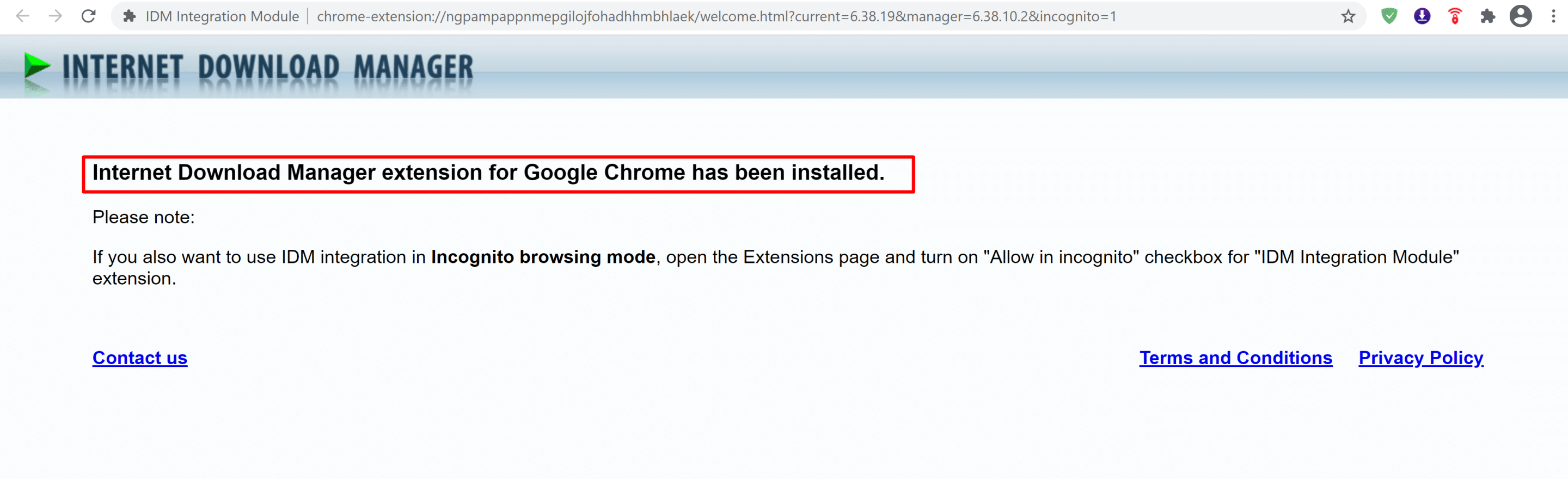Open the Contact us link
The height and width of the screenshot is (479, 1568).
[x=139, y=358]
